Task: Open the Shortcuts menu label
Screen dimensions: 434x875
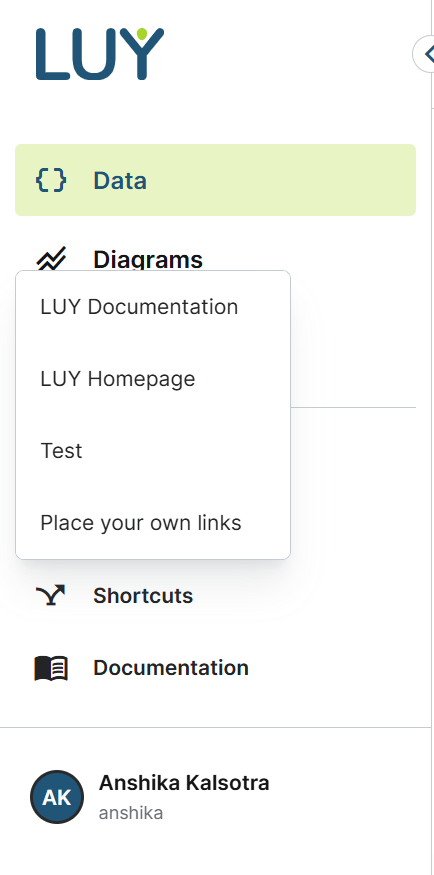Action: click(143, 595)
